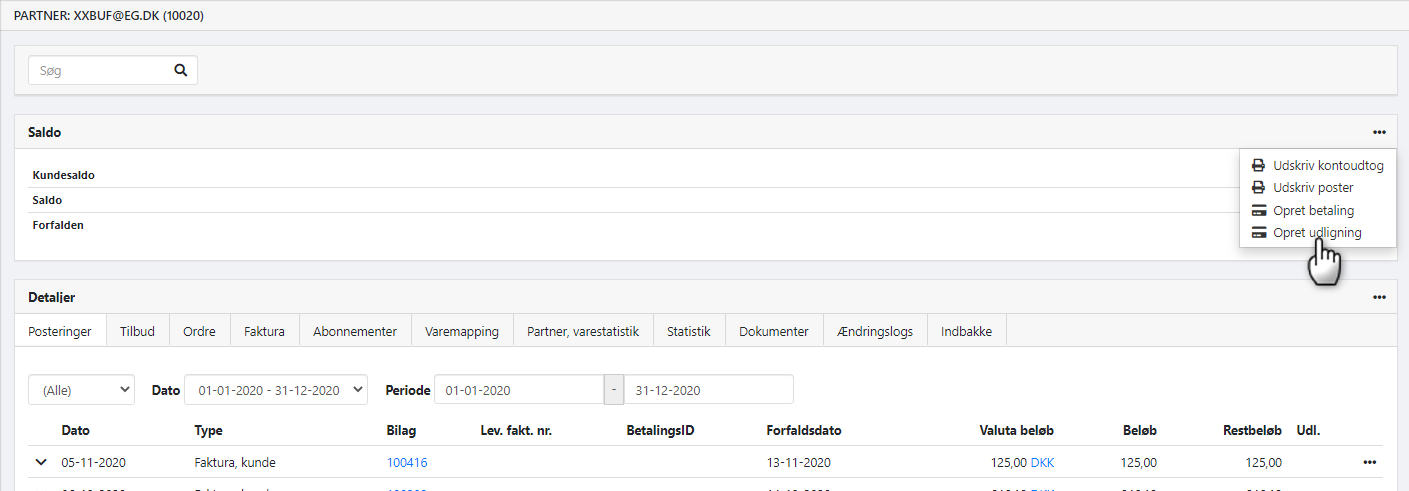Image resolution: width=1409 pixels, height=491 pixels.
Task: Open the Dato range dropdown
Action: 276,390
